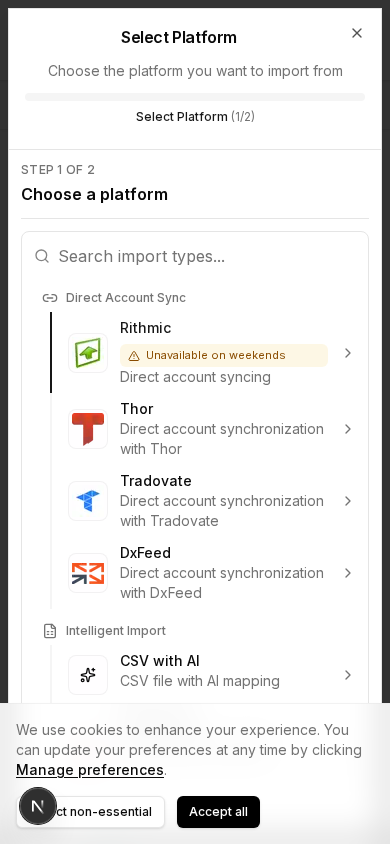Open DxFeed via its chevron arrow
This screenshot has width=390, height=844.
point(348,573)
